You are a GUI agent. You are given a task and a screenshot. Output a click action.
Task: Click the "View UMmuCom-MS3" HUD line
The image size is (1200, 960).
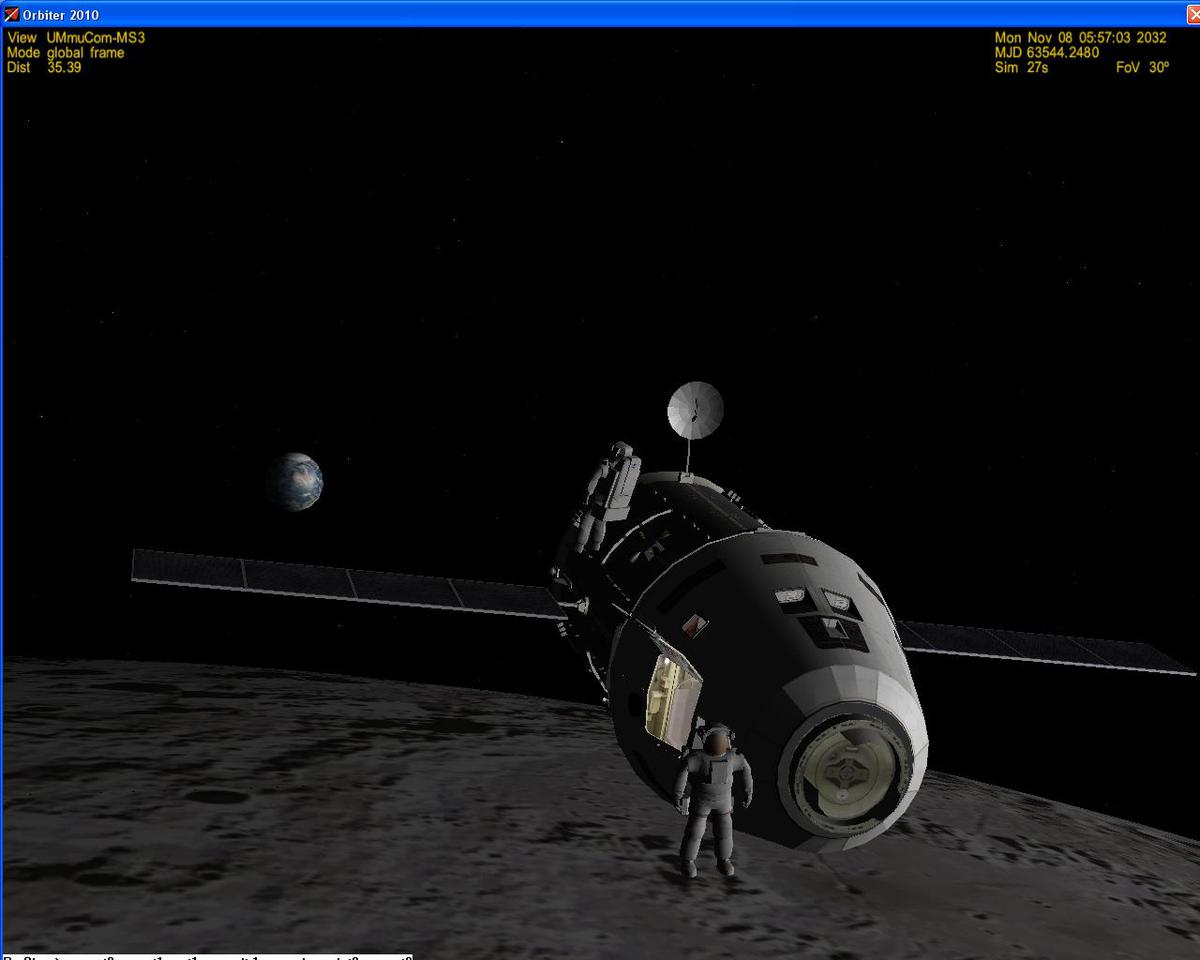click(x=75, y=38)
